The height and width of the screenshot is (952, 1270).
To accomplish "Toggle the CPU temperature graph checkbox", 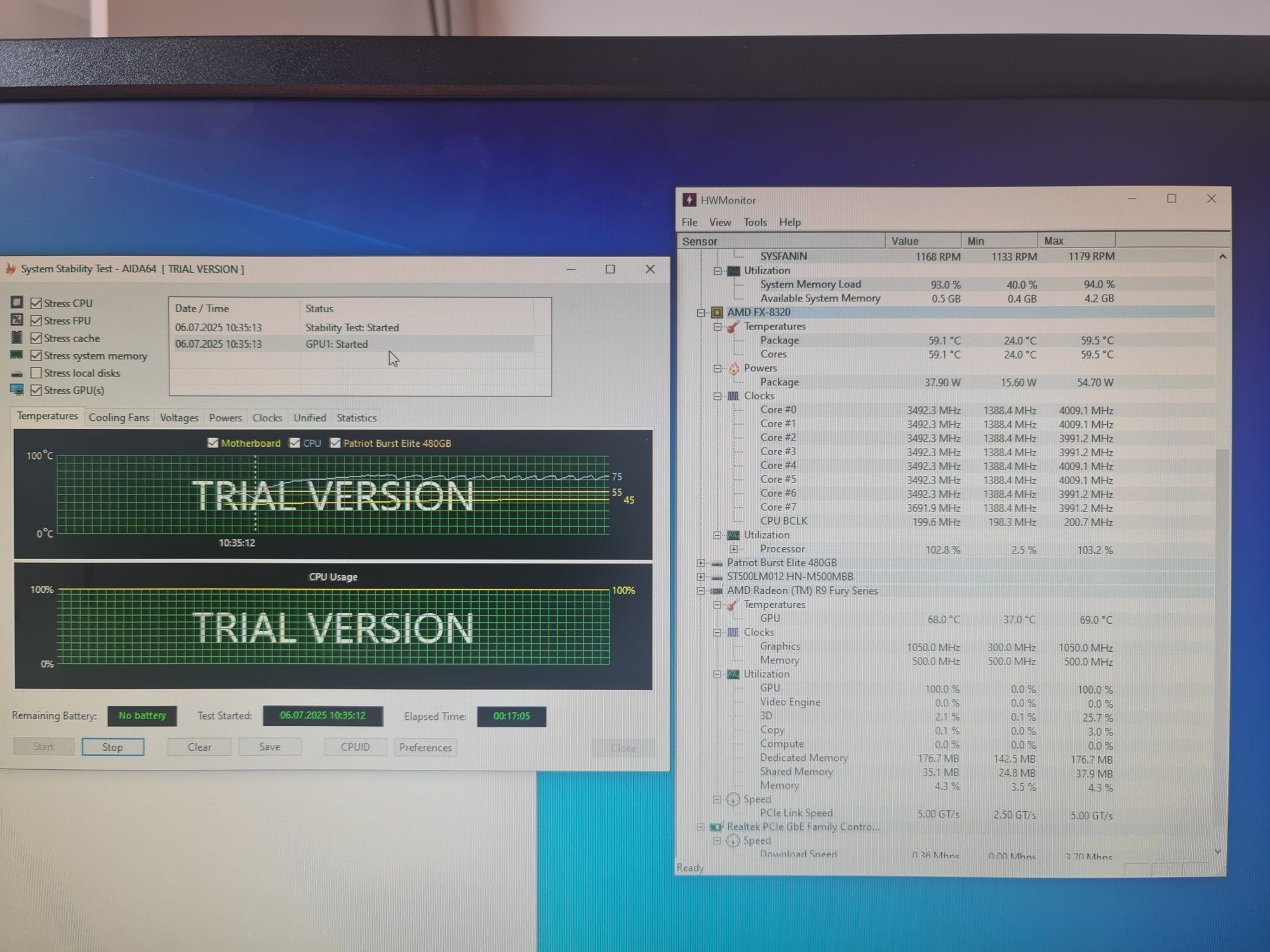I will tap(295, 443).
